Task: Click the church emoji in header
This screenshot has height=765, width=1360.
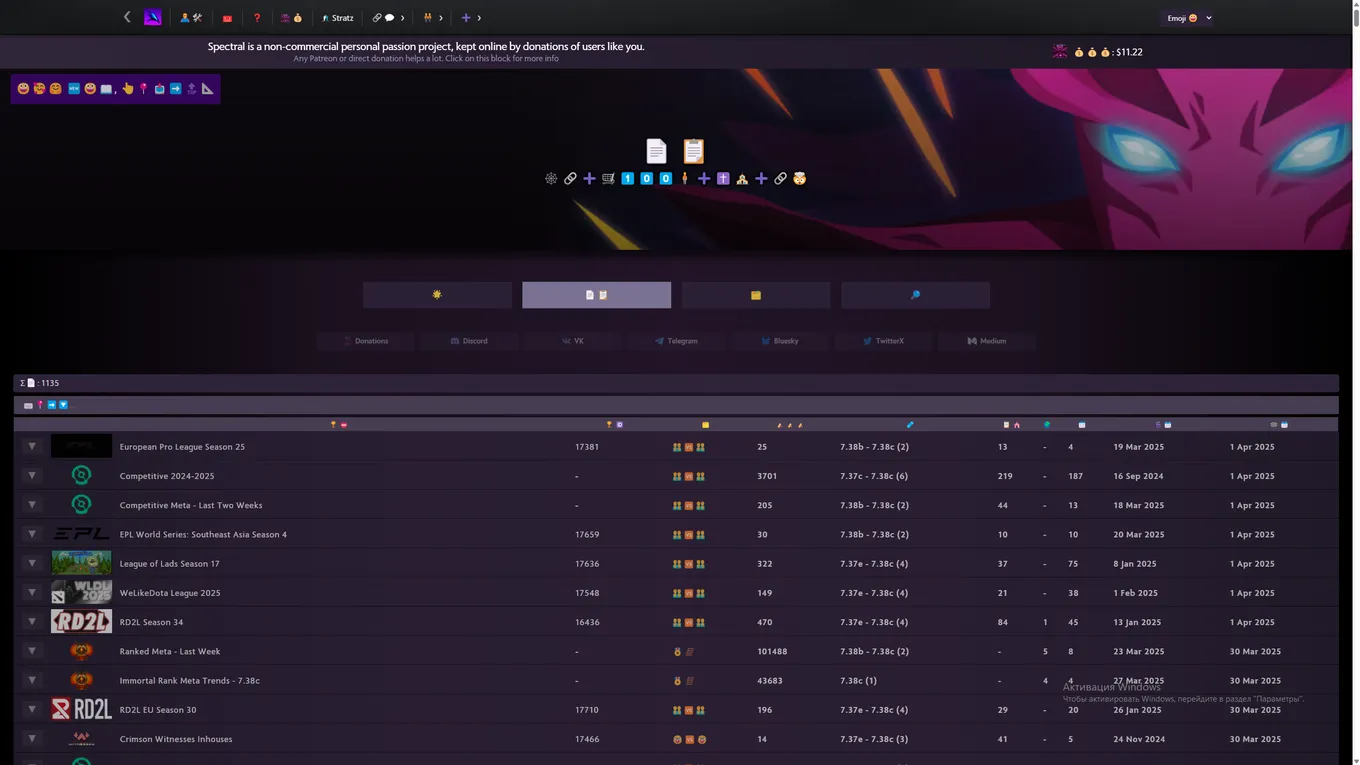Action: [742, 179]
